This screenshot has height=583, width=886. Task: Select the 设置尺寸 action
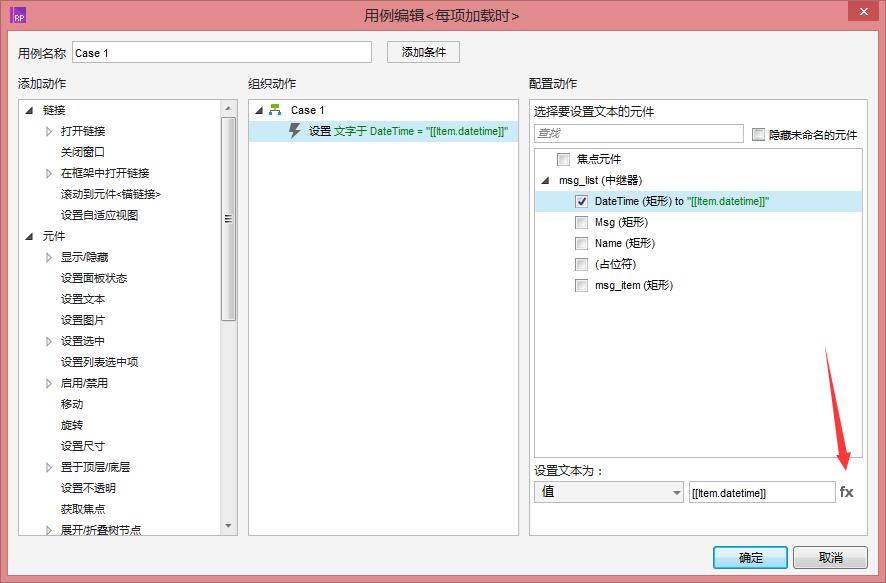click(x=82, y=446)
